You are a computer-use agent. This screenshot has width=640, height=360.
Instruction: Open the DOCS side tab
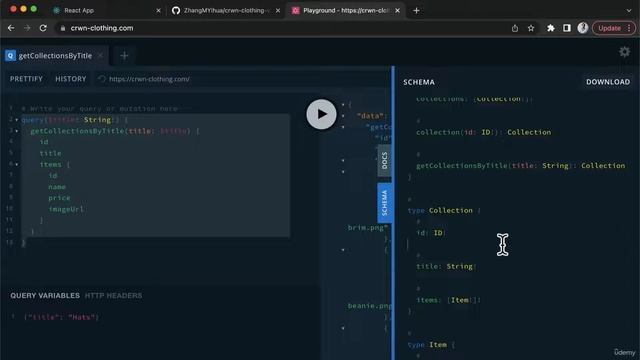point(384,160)
